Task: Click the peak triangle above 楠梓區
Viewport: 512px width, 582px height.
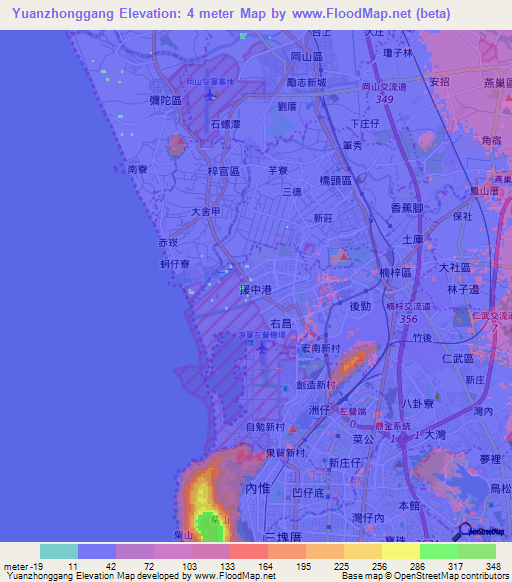Action: (344, 256)
